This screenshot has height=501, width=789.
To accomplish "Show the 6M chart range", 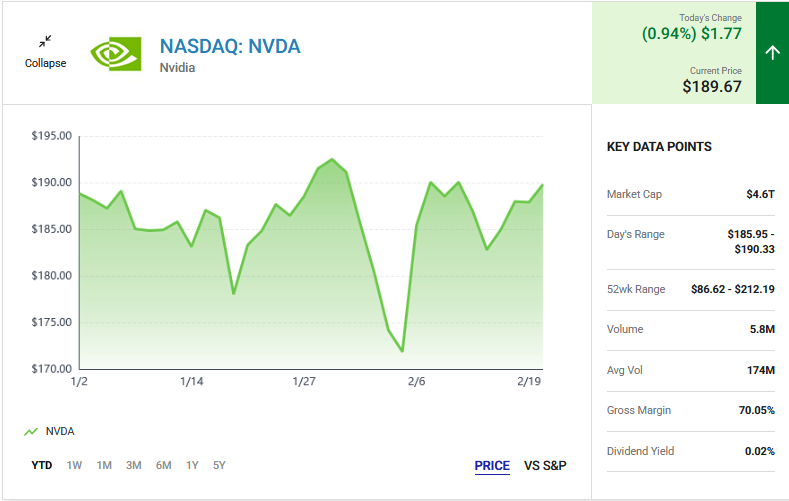I will click(x=163, y=465).
